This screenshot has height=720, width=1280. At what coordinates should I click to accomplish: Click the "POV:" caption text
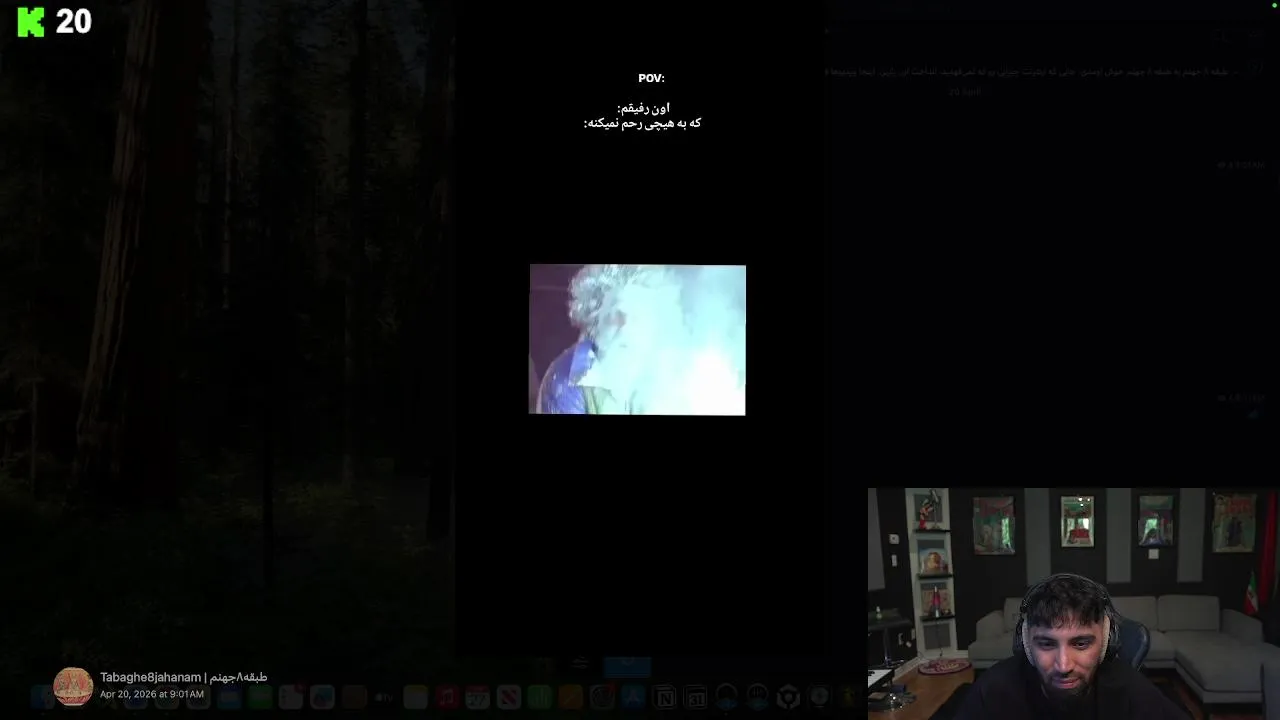(x=651, y=78)
